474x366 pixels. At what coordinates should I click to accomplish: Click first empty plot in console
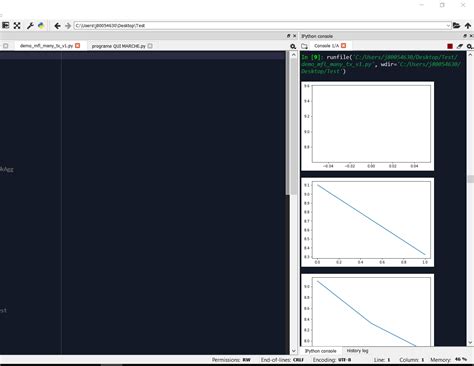tap(367, 126)
